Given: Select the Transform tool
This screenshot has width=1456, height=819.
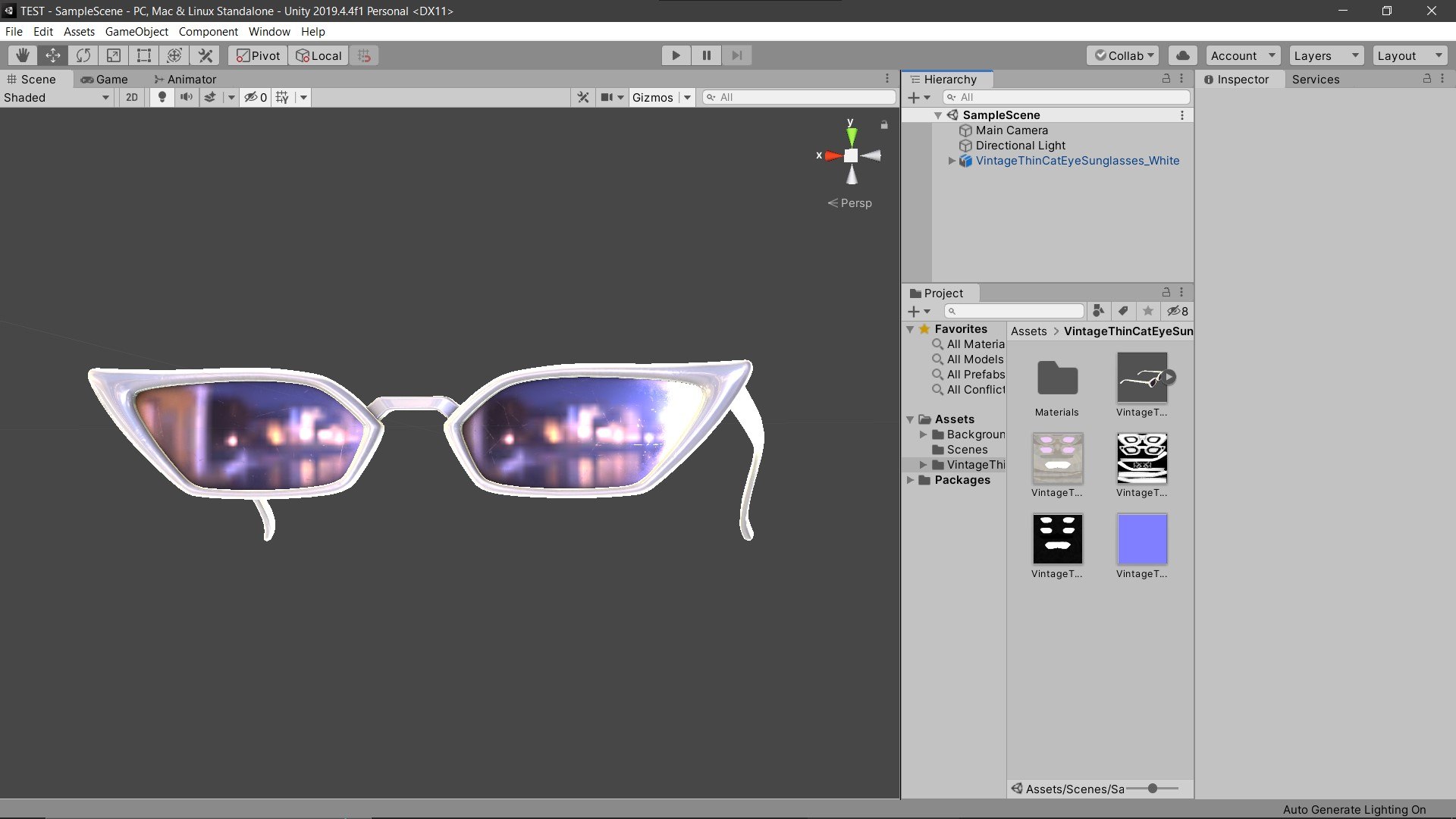Looking at the screenshot, I should tap(174, 55).
